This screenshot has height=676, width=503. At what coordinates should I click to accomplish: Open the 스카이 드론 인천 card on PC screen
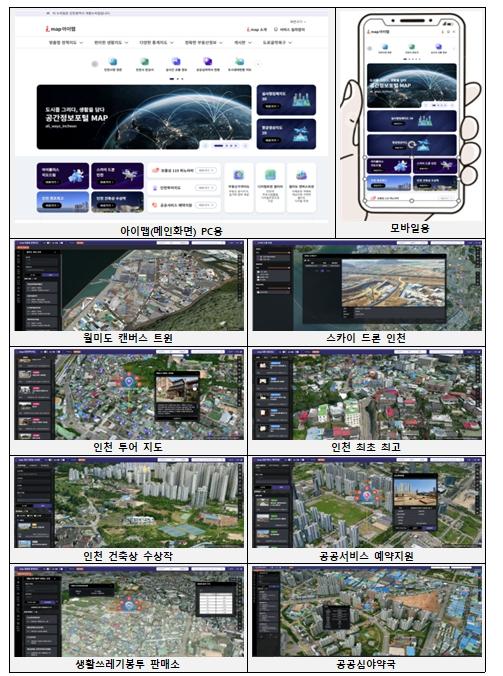coord(117,176)
